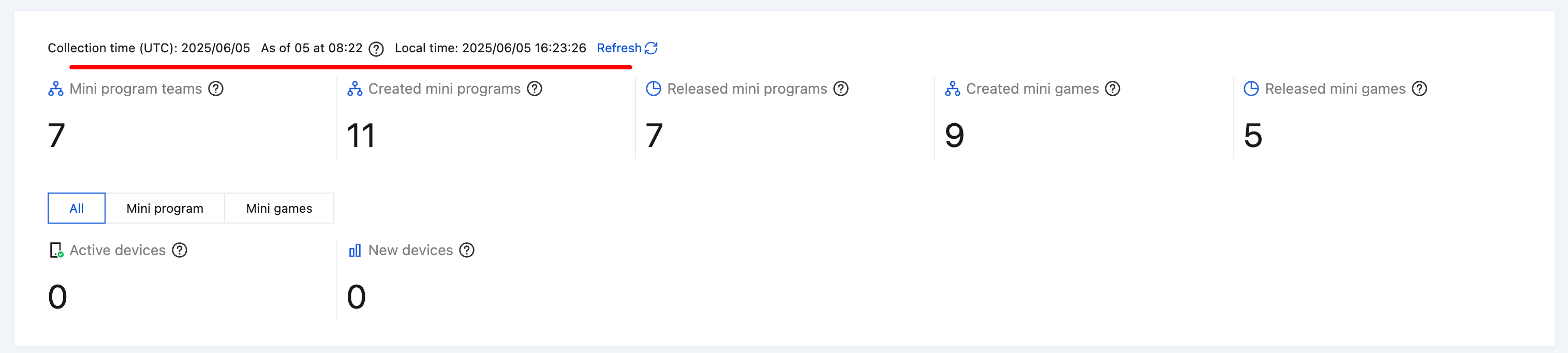
Task: Click the Refresh link
Action: click(x=618, y=48)
